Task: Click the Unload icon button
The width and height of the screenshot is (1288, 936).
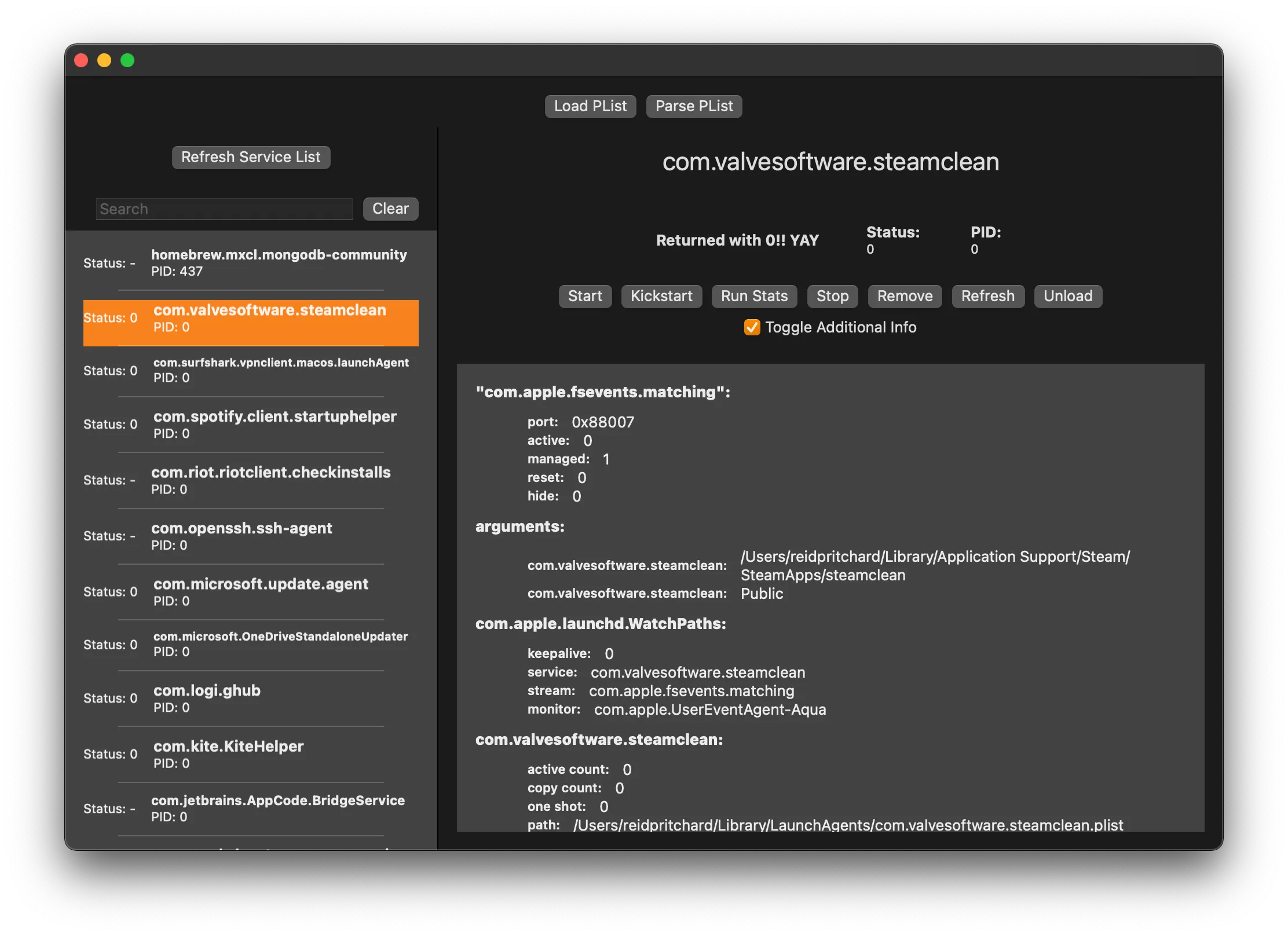Action: coord(1067,295)
